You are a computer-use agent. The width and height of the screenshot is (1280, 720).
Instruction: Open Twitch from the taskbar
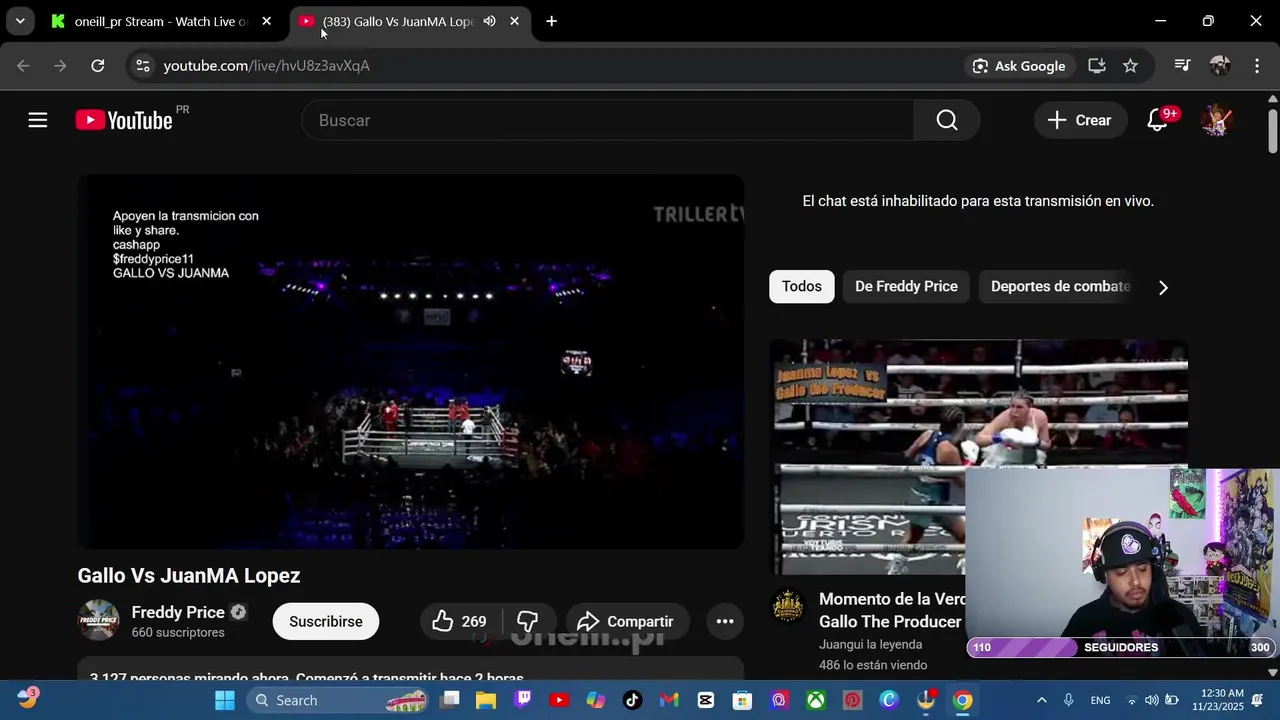[x=523, y=700]
